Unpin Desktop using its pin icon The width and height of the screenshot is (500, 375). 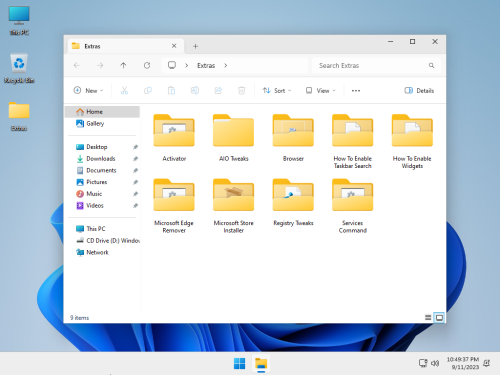(135, 147)
